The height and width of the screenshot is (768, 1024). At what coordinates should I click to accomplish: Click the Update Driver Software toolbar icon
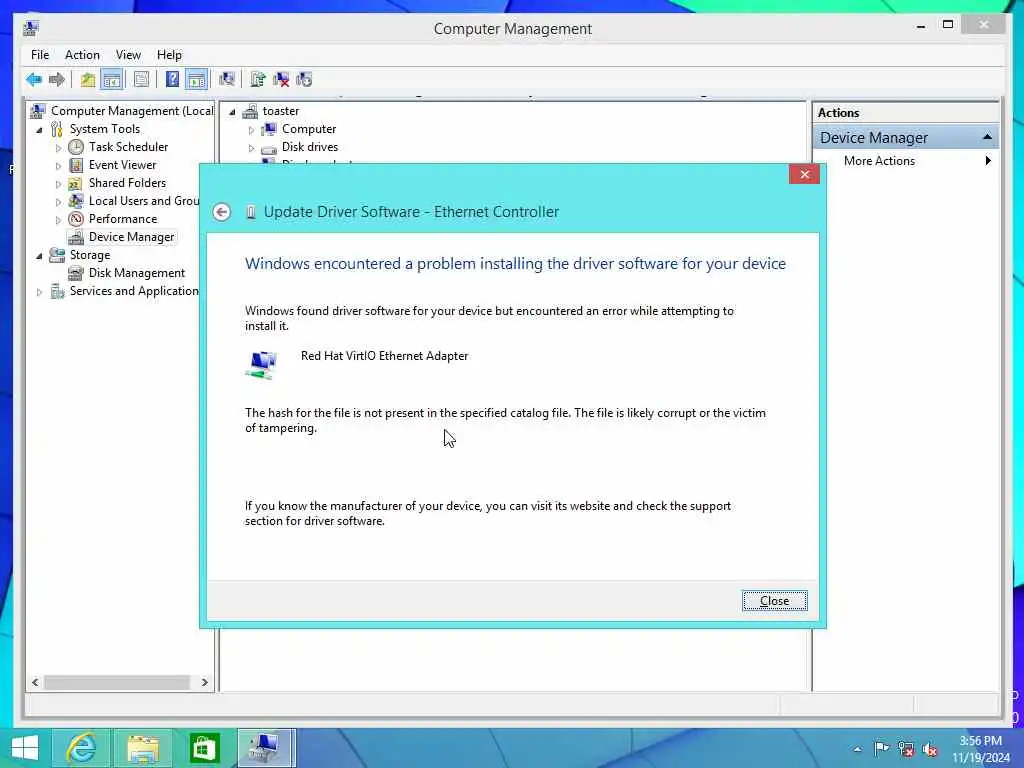pyautogui.click(x=258, y=80)
